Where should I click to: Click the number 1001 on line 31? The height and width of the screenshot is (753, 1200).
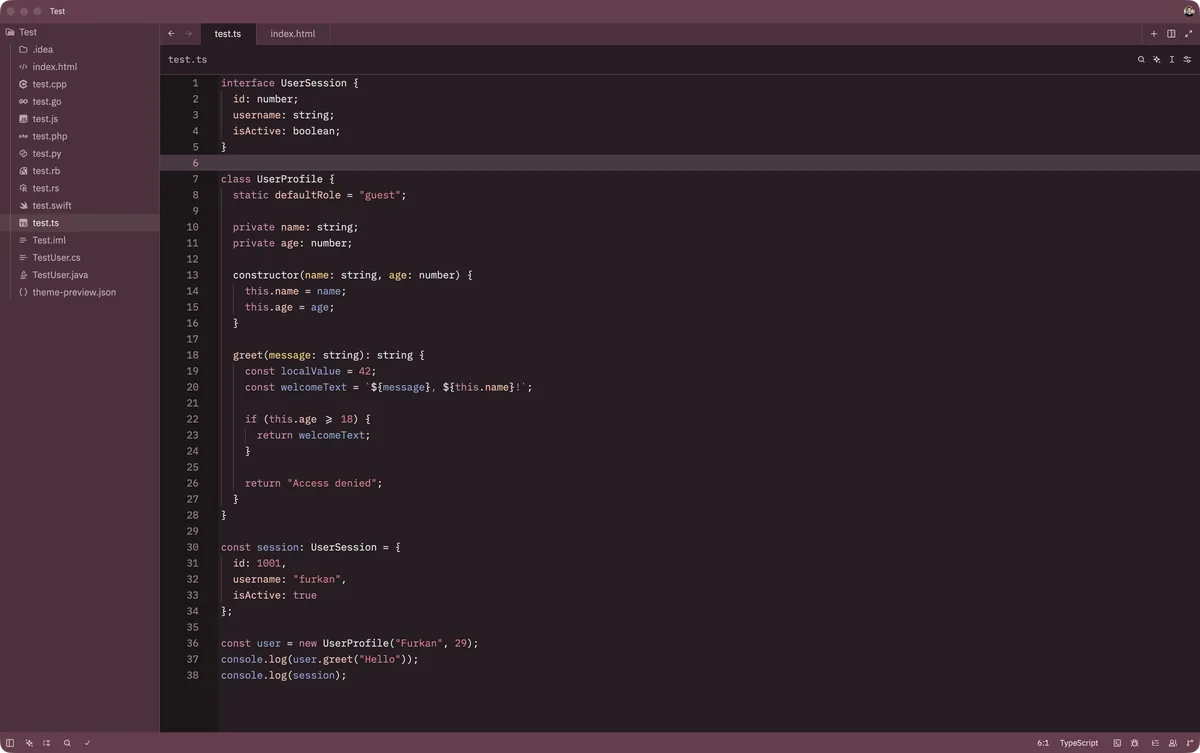pos(269,563)
